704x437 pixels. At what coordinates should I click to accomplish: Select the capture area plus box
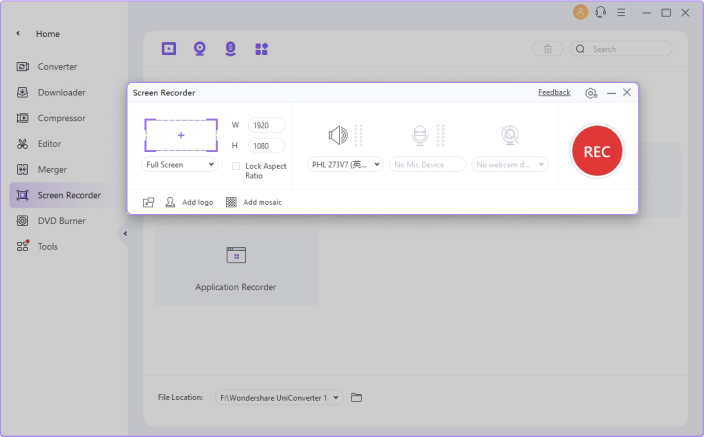(180, 134)
